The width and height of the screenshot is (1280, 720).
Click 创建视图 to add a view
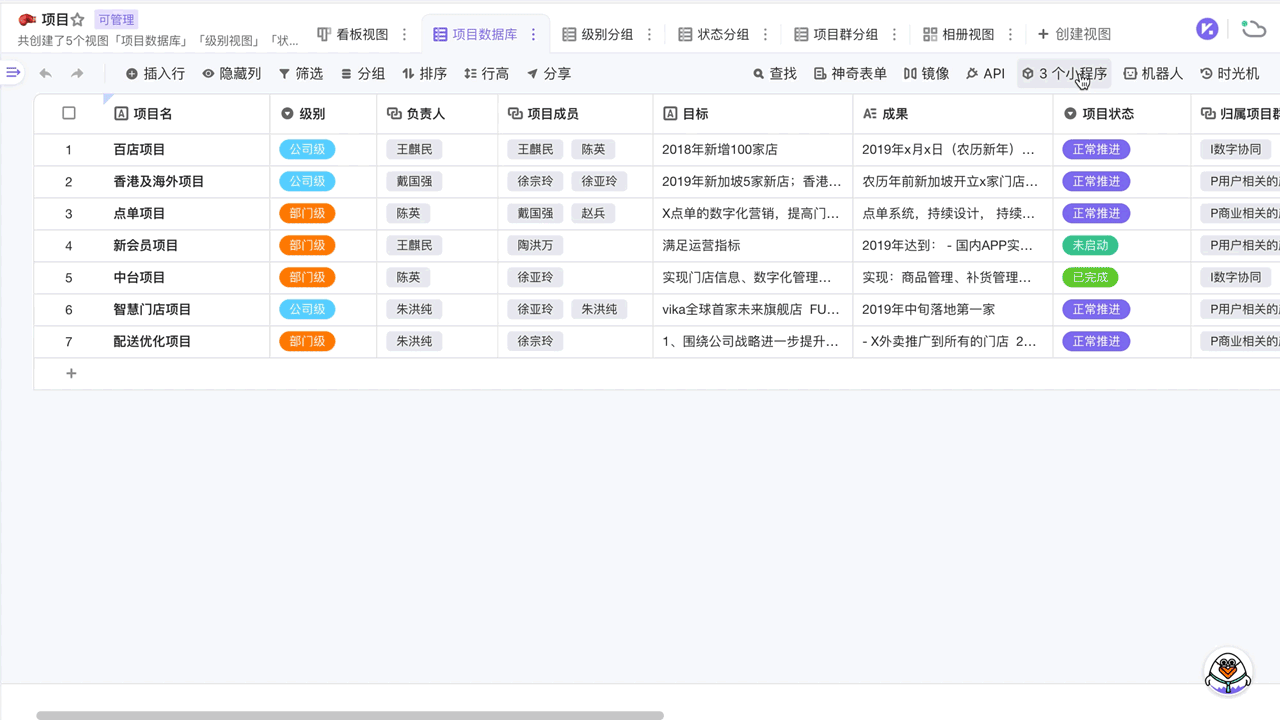[1074, 35]
